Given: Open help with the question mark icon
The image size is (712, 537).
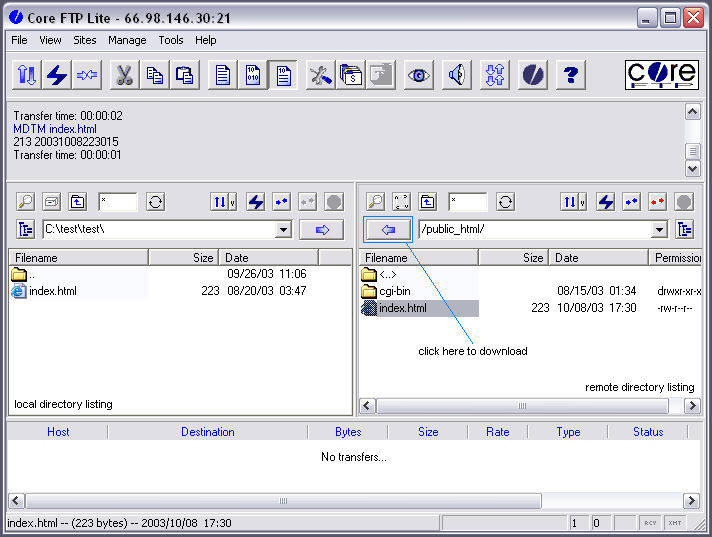Looking at the screenshot, I should [571, 75].
